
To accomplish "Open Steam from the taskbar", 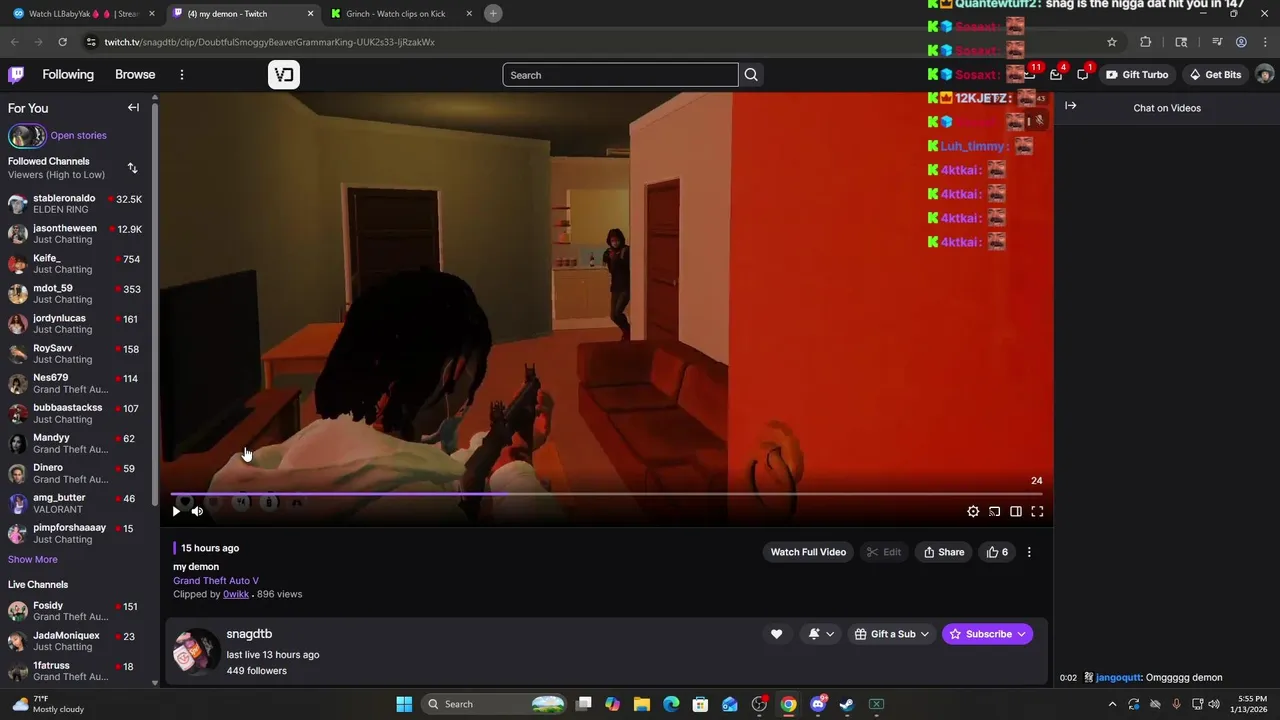I will (x=847, y=704).
